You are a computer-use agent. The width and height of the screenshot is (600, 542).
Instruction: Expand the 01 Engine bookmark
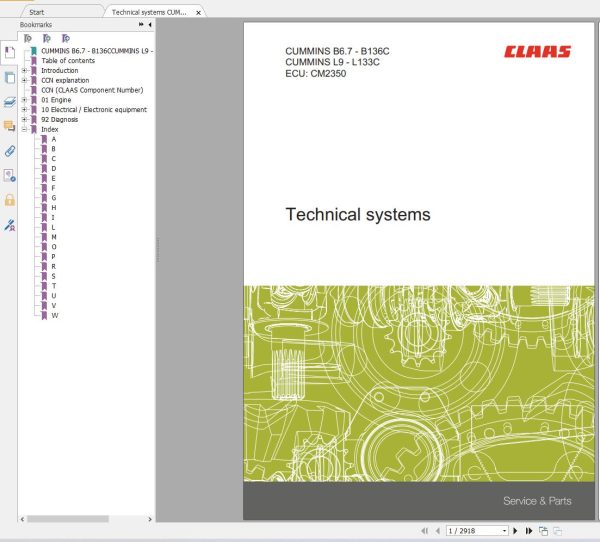[24, 100]
